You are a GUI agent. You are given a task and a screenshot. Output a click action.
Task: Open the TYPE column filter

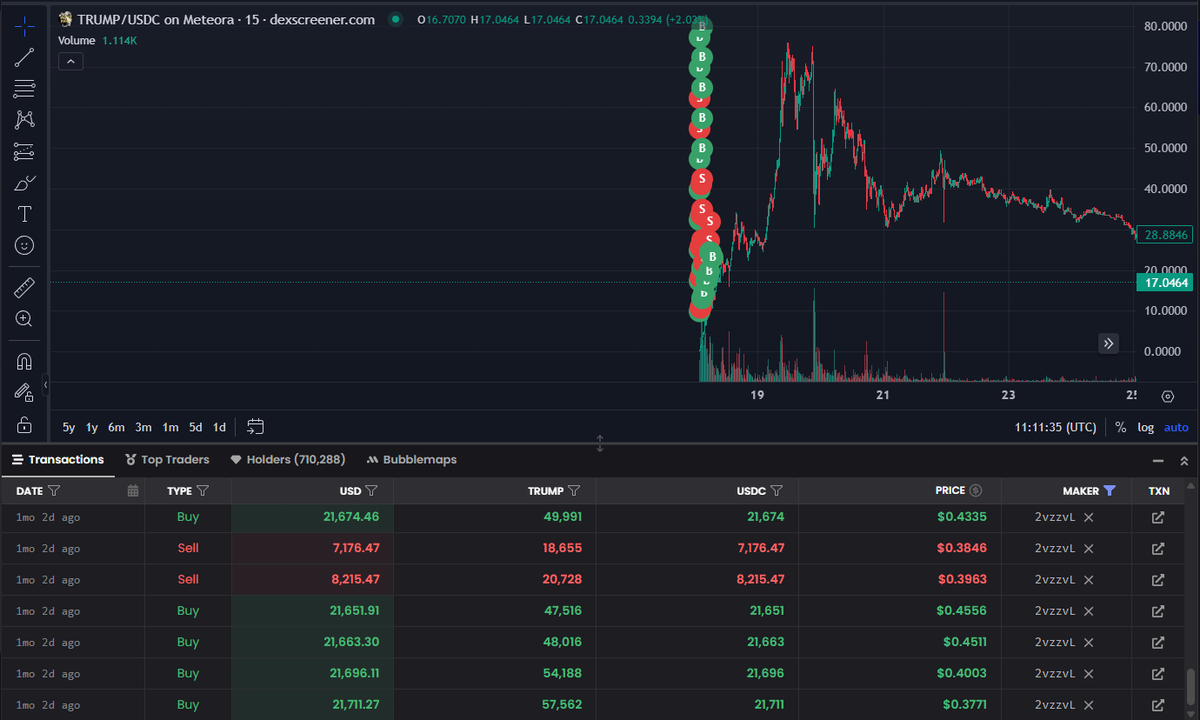(203, 491)
